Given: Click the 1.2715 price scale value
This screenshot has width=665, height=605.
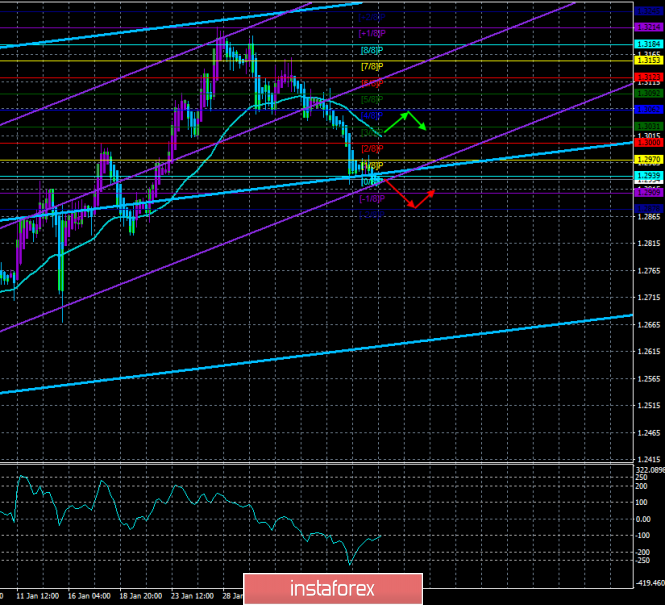Looking at the screenshot, I should [648, 298].
